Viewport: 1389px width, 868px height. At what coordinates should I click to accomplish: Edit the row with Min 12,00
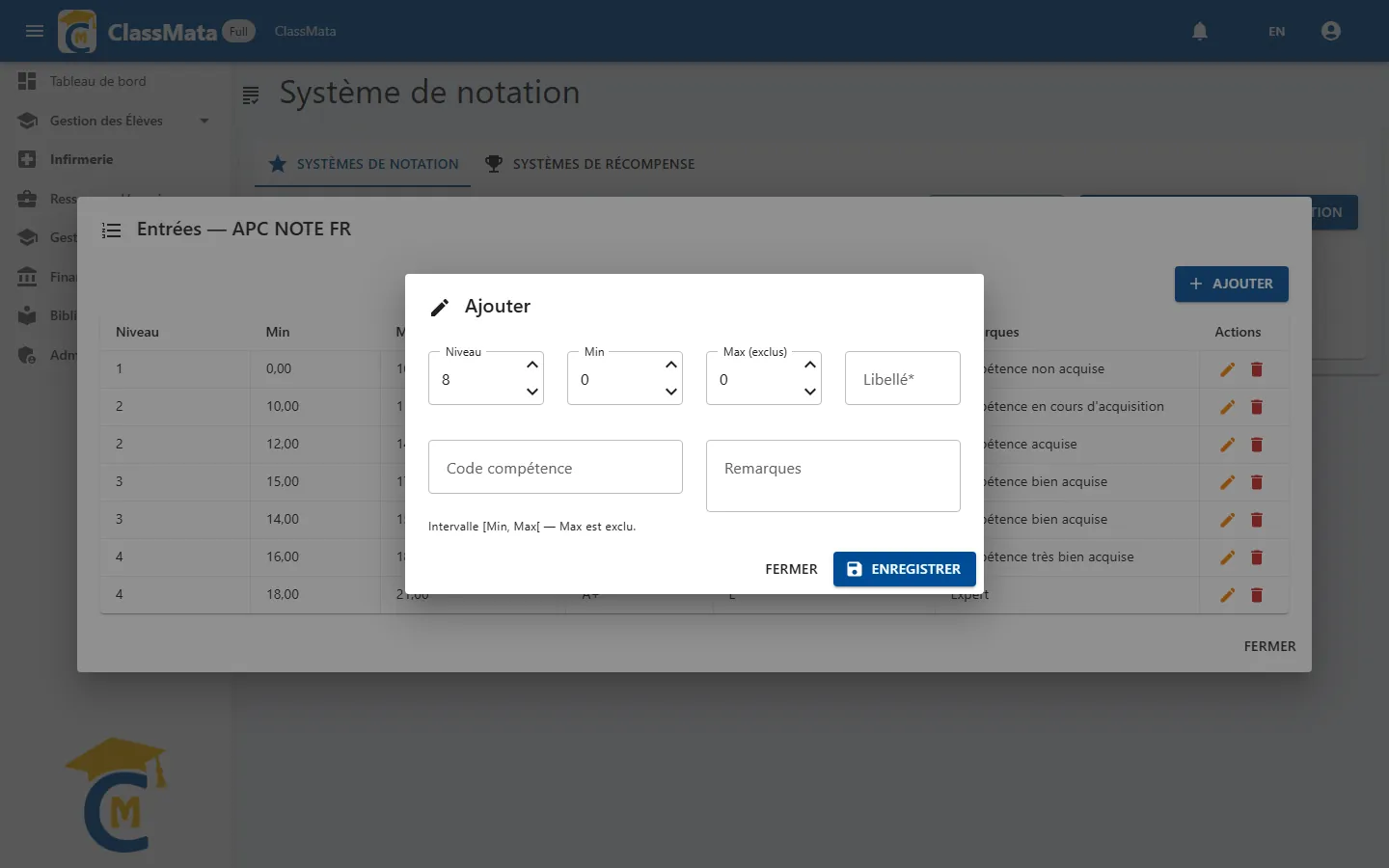pyautogui.click(x=1227, y=445)
